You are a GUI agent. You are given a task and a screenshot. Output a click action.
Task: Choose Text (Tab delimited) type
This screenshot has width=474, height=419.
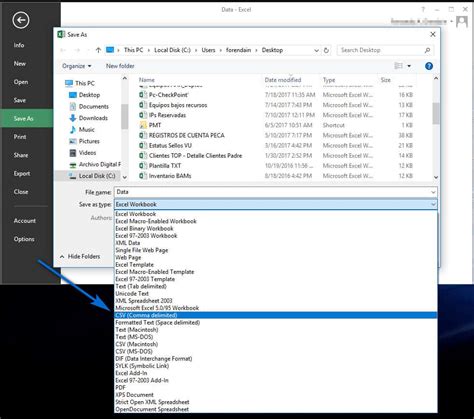[275, 286]
